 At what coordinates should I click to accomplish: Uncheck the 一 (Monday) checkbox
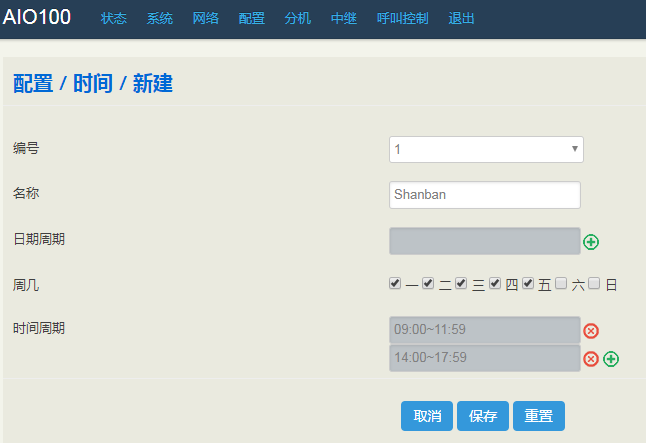coord(395,283)
